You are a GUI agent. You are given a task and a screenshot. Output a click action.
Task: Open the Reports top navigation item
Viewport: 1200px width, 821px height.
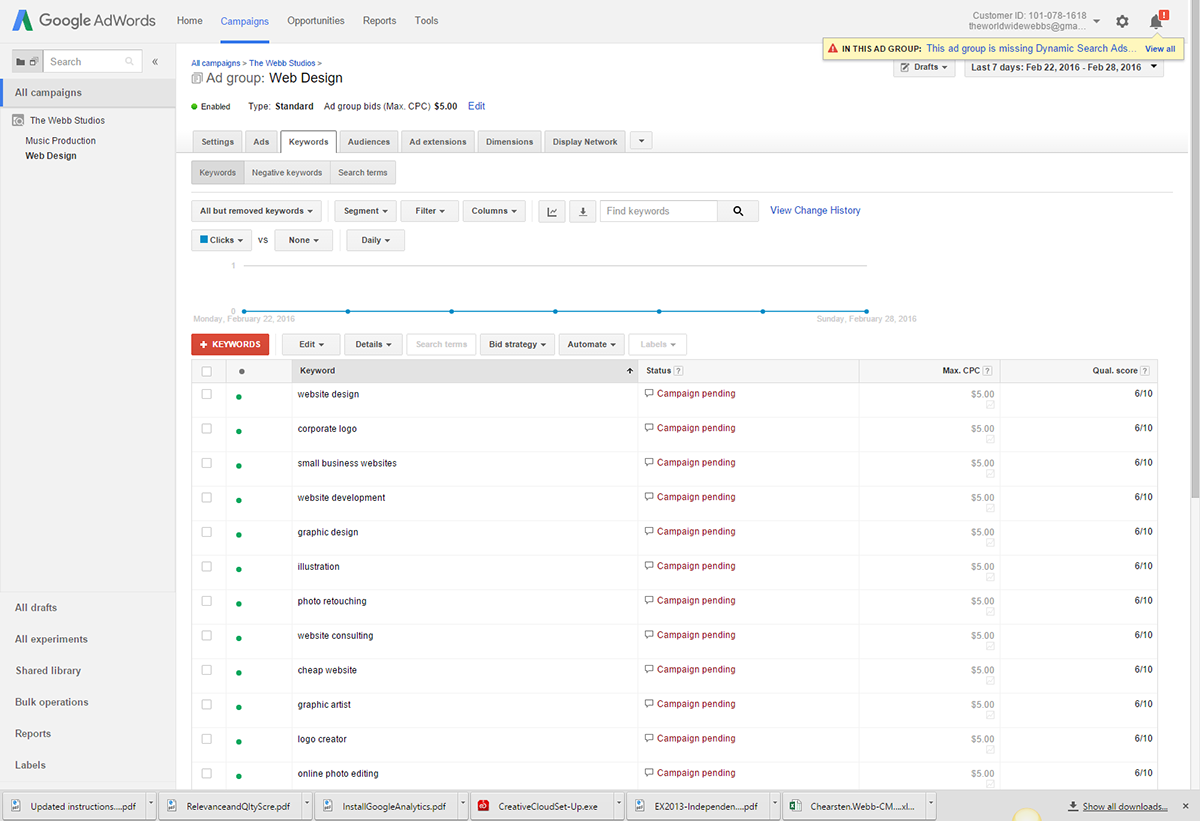click(380, 21)
